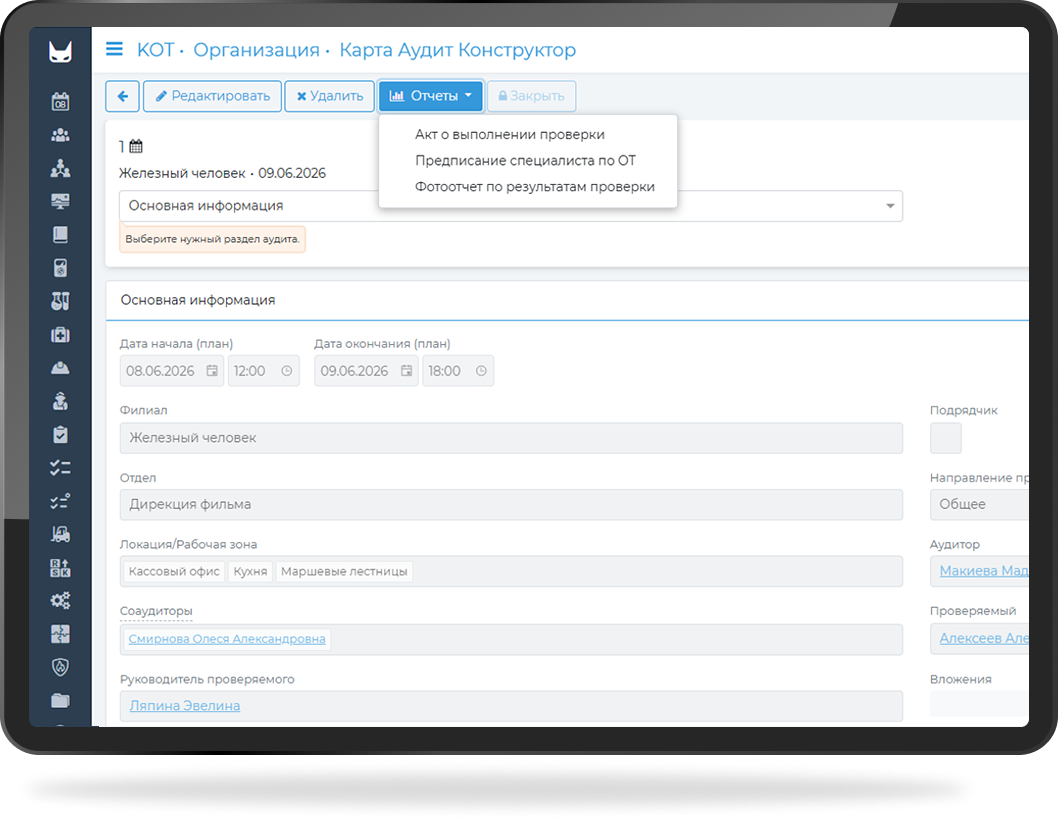1058x821 pixels.
Task: Click clock icon in the 12:00 time field
Action: click(x=287, y=371)
